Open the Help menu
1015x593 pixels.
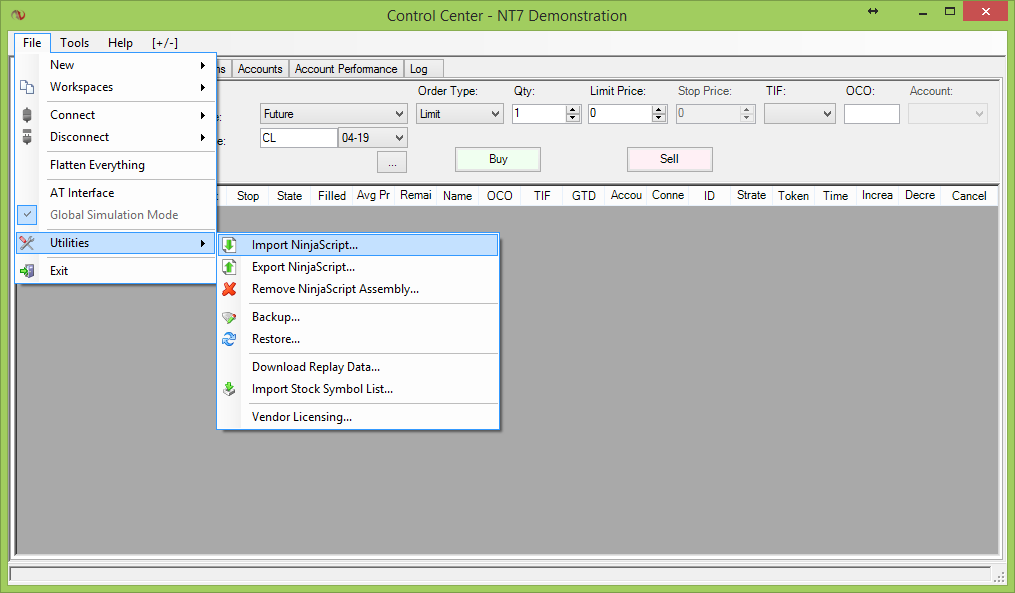tap(120, 43)
